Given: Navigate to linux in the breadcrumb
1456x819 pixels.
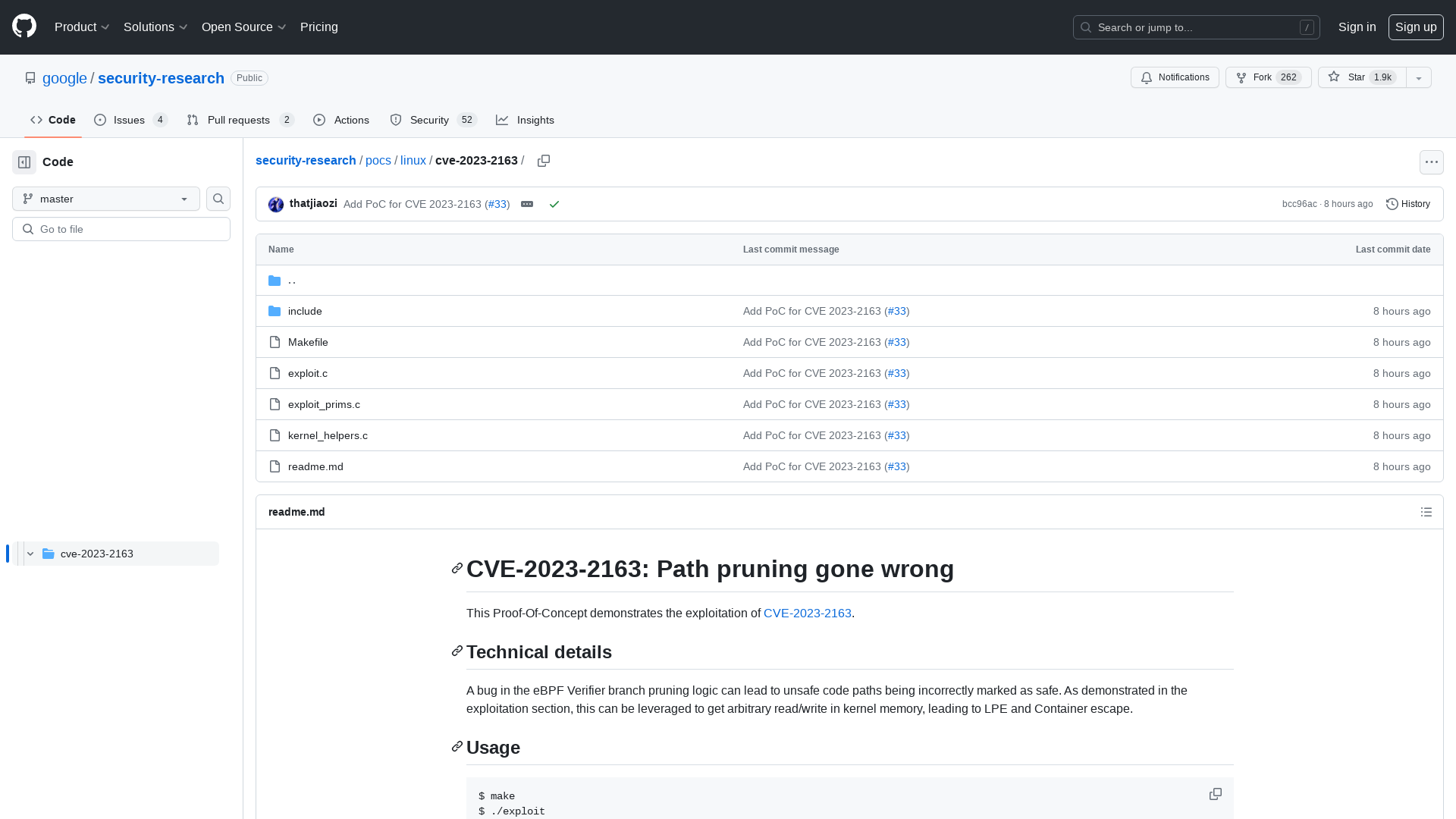Looking at the screenshot, I should (413, 161).
